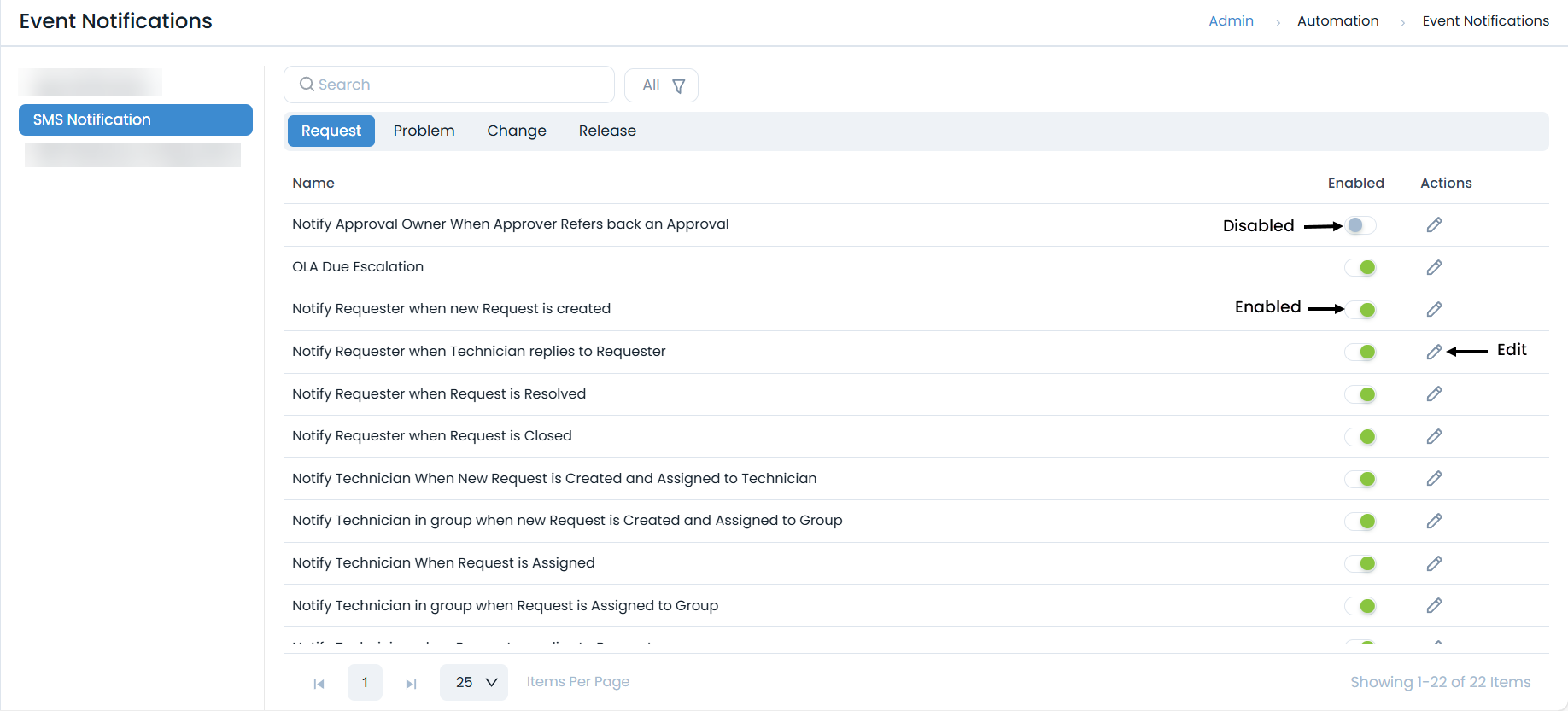Edit 'Notify Technician in group when new Request' row

(x=1434, y=521)
